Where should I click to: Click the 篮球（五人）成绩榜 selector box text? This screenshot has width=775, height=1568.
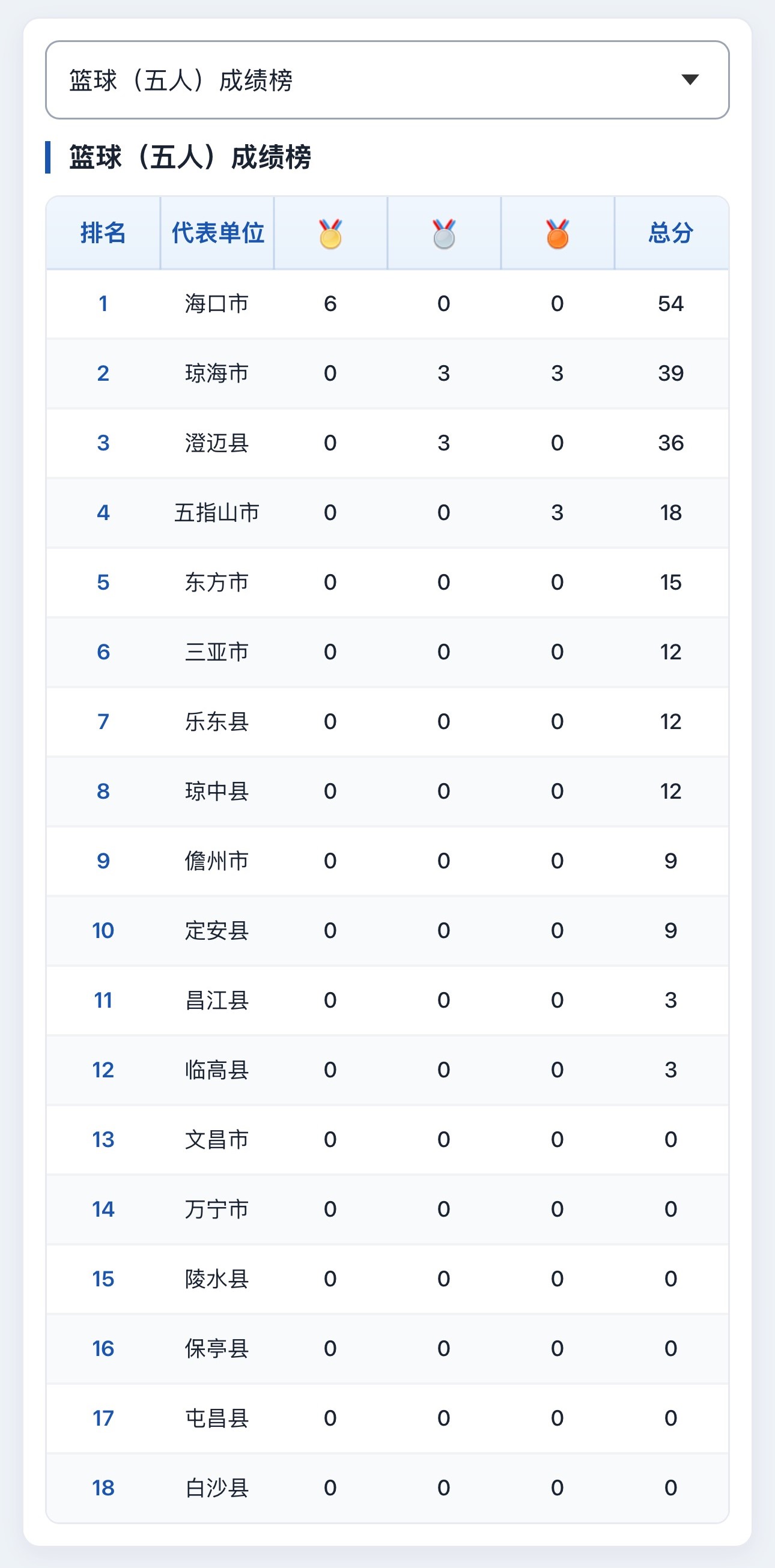tap(181, 80)
